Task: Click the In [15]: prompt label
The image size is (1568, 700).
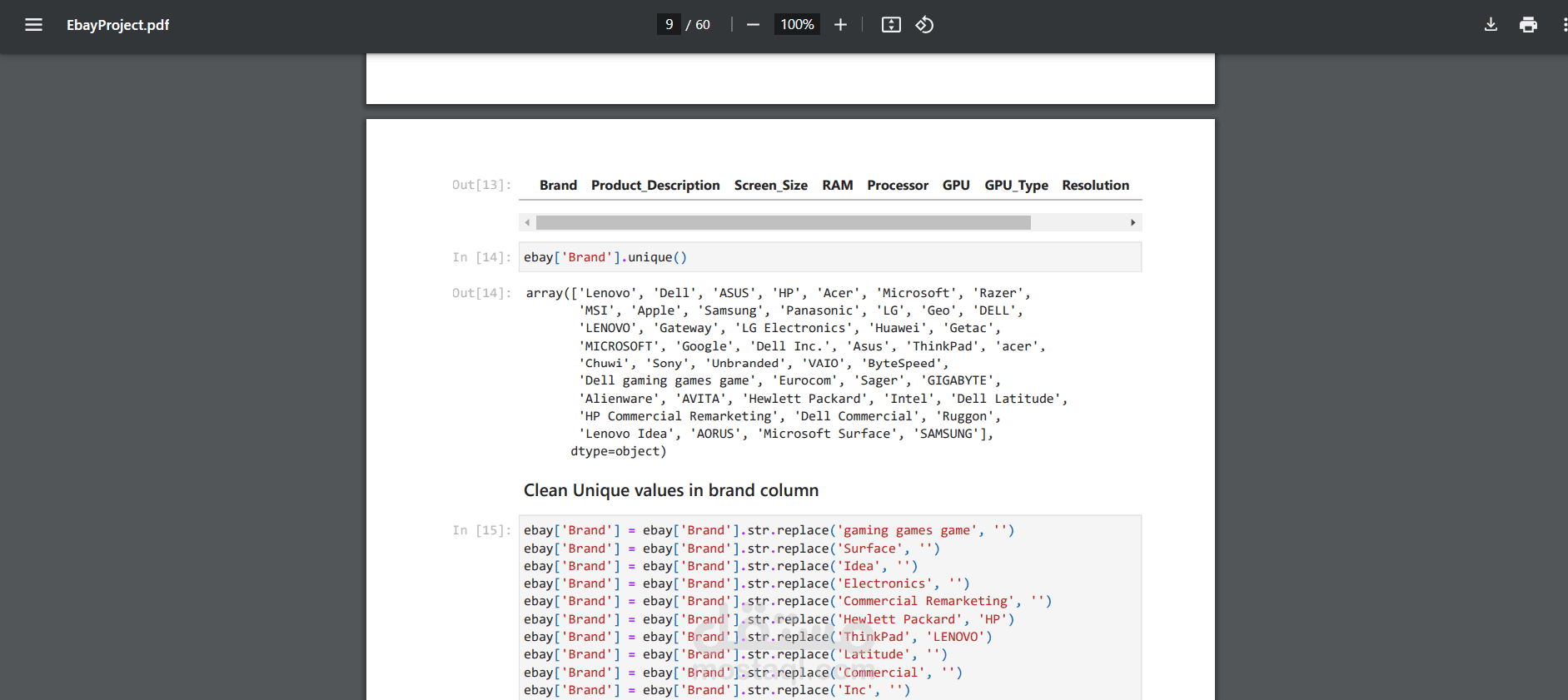Action: pos(481,530)
